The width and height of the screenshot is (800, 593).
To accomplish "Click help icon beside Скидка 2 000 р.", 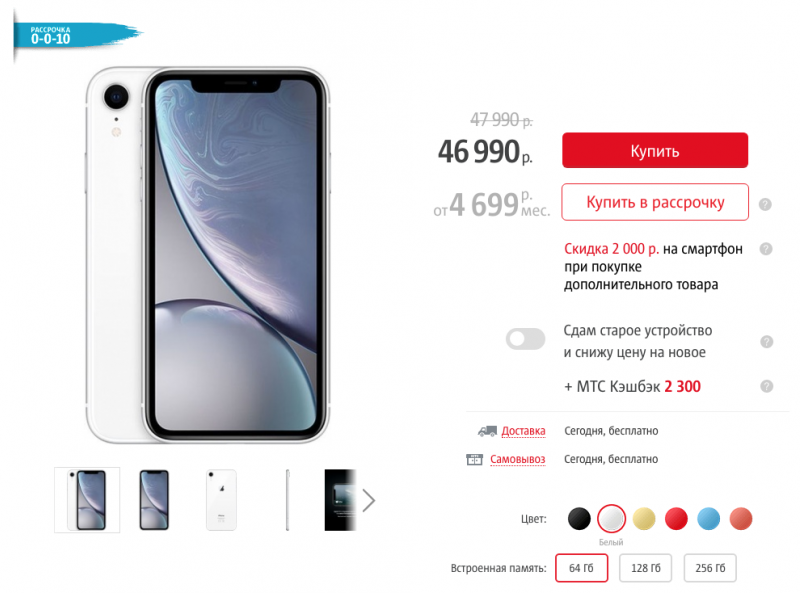I will 765,249.
